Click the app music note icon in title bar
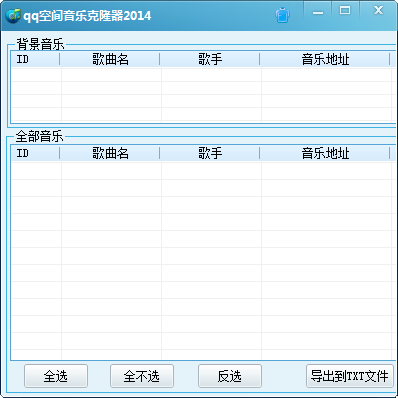This screenshot has width=398, height=398. pos(13,15)
